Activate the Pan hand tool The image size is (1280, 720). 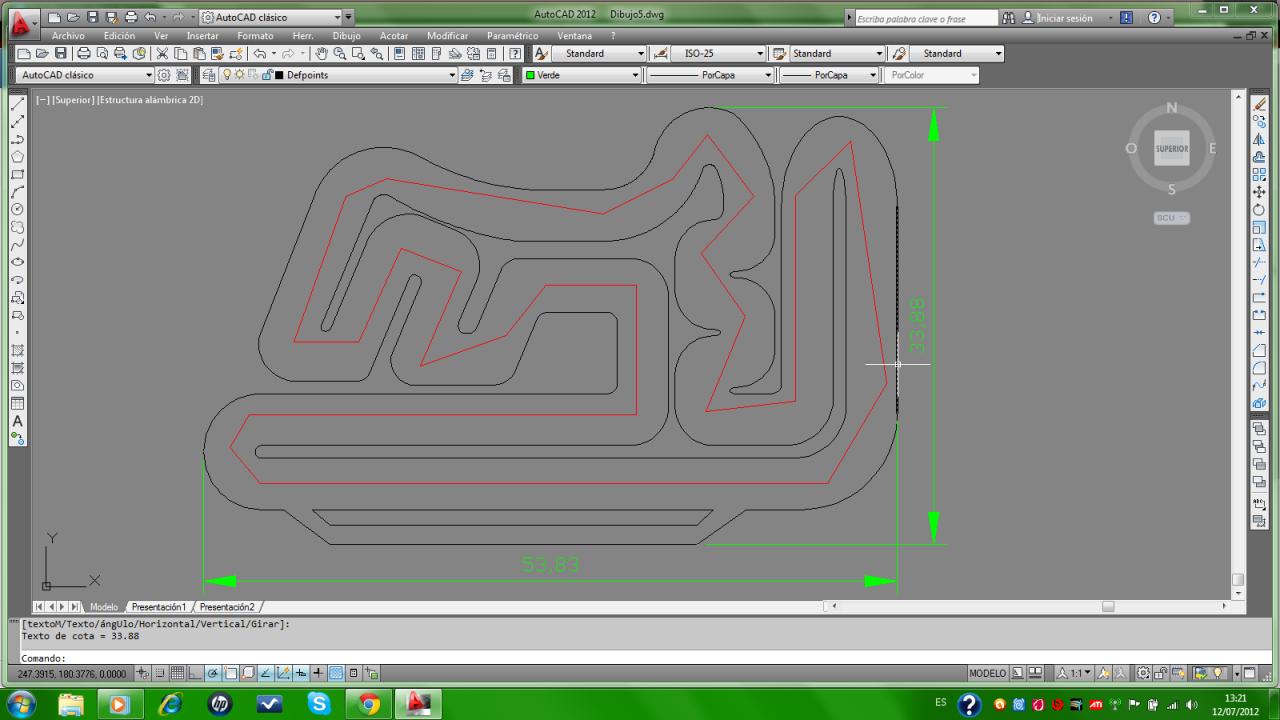point(321,53)
